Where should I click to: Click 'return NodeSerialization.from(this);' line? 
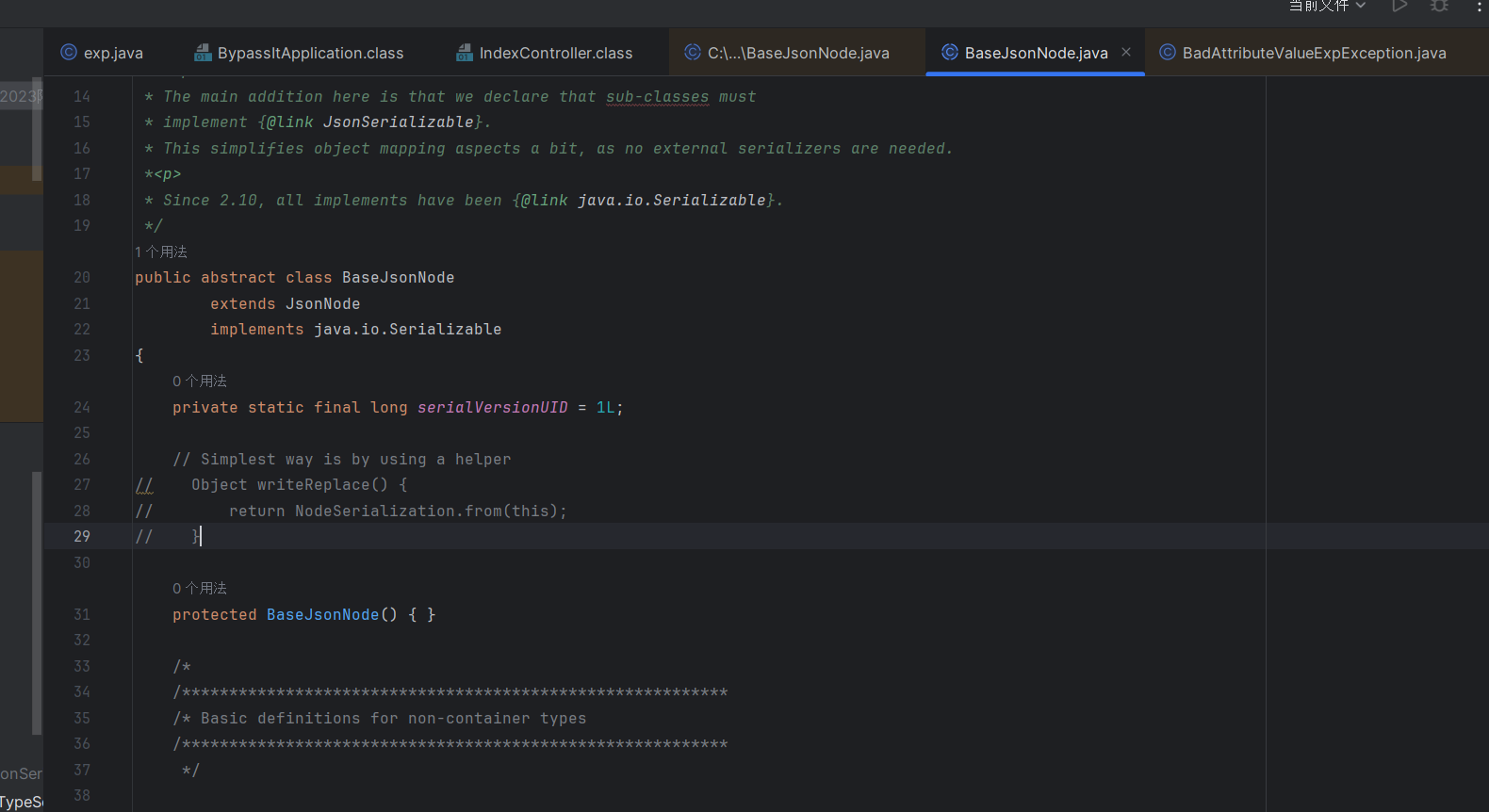399,511
